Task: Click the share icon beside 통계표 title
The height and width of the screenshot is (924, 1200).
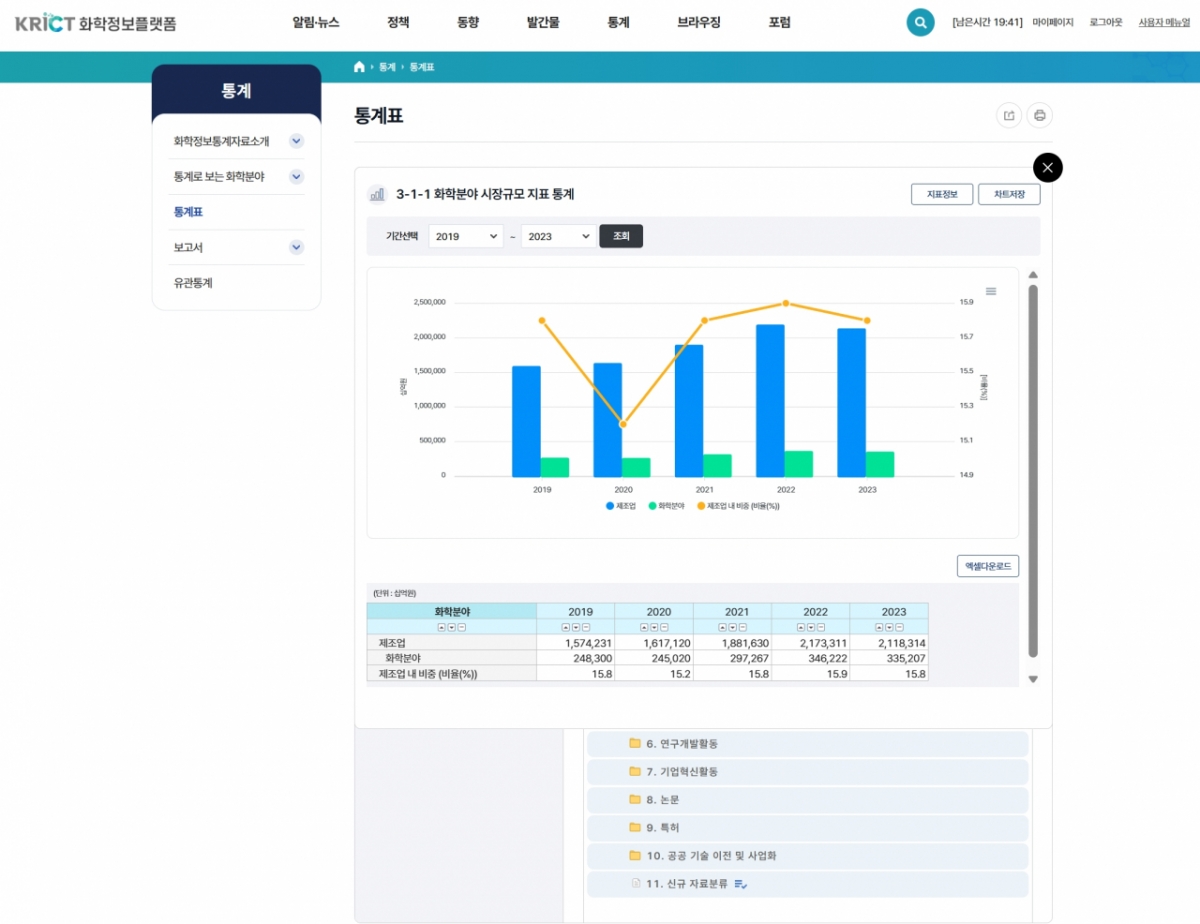Action: coord(1009,116)
